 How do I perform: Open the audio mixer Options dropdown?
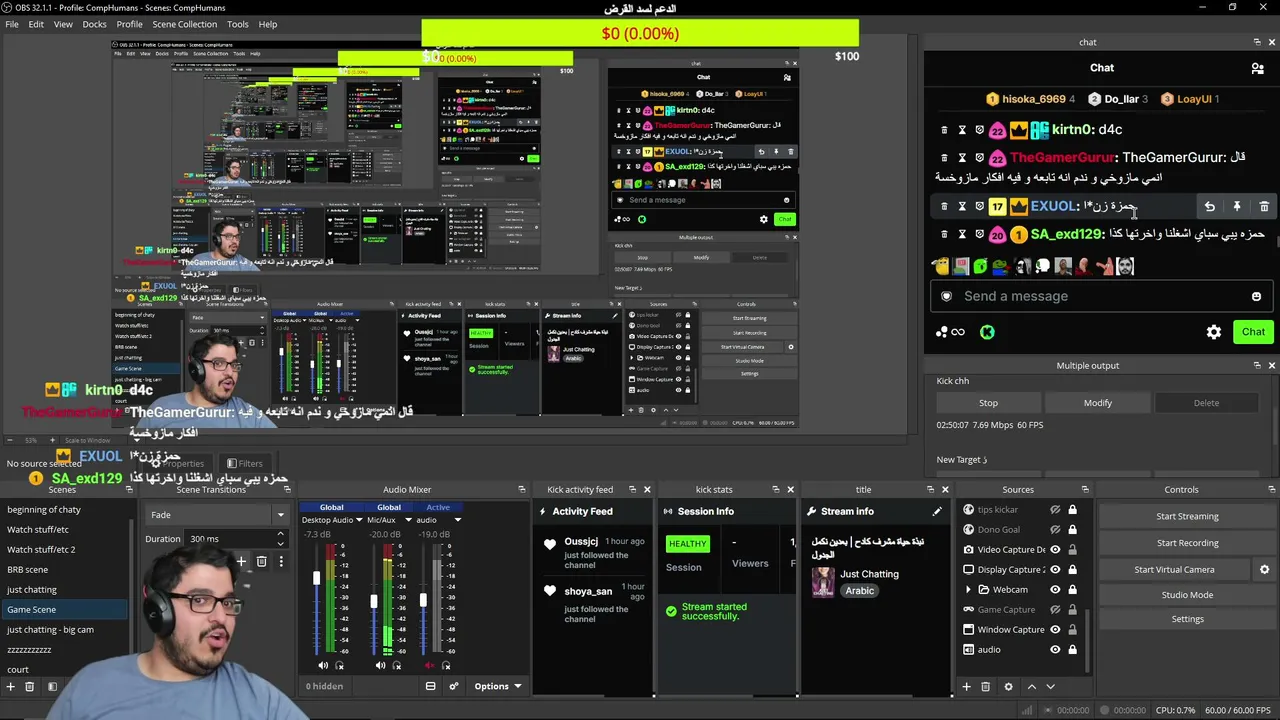point(498,686)
